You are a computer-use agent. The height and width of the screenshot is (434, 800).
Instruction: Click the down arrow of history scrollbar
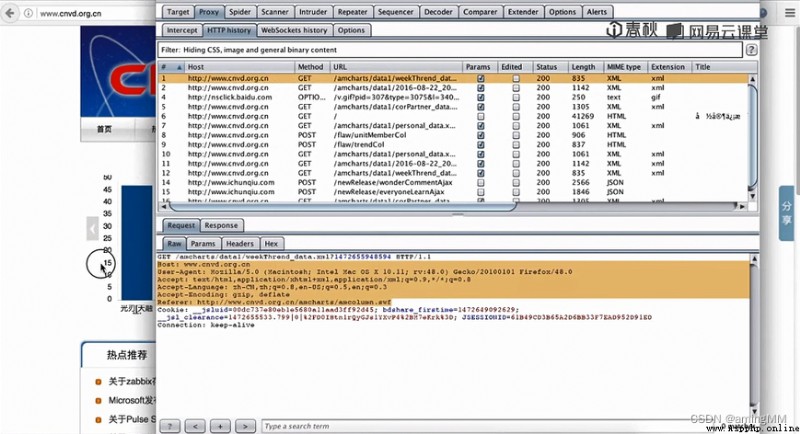[x=753, y=196]
